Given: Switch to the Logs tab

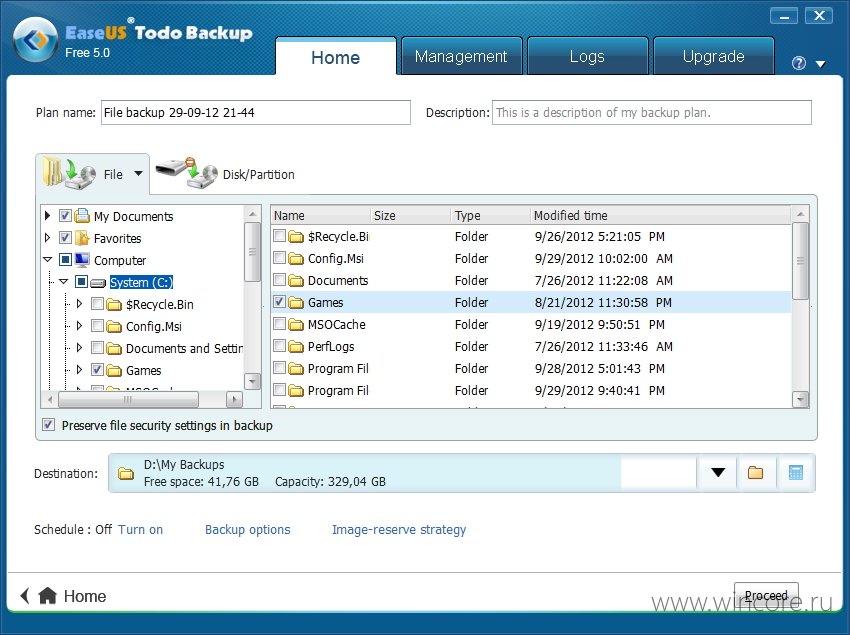Looking at the screenshot, I should (587, 56).
